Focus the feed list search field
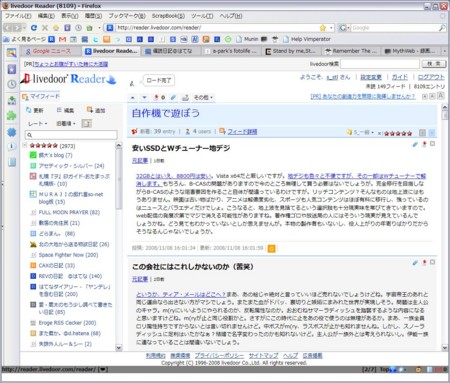 (71, 135)
